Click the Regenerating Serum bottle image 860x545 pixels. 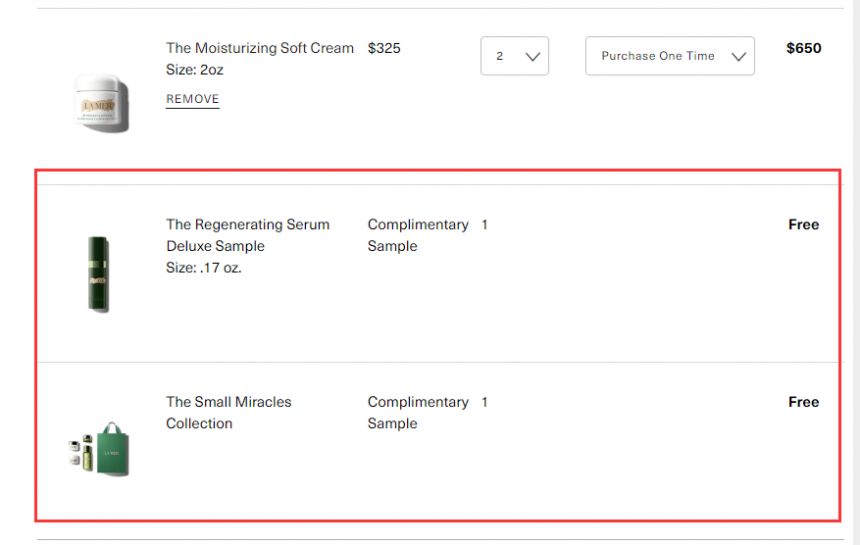click(x=99, y=274)
